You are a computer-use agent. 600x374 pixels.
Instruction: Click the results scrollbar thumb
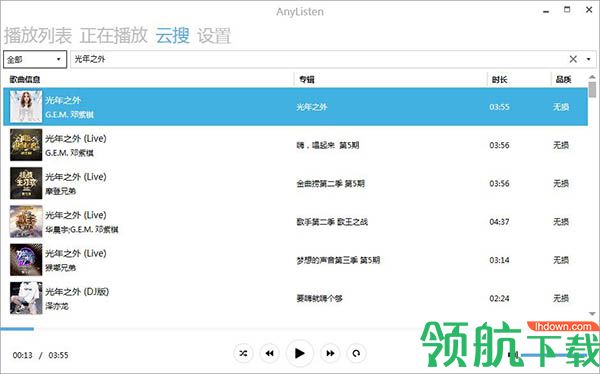592,90
